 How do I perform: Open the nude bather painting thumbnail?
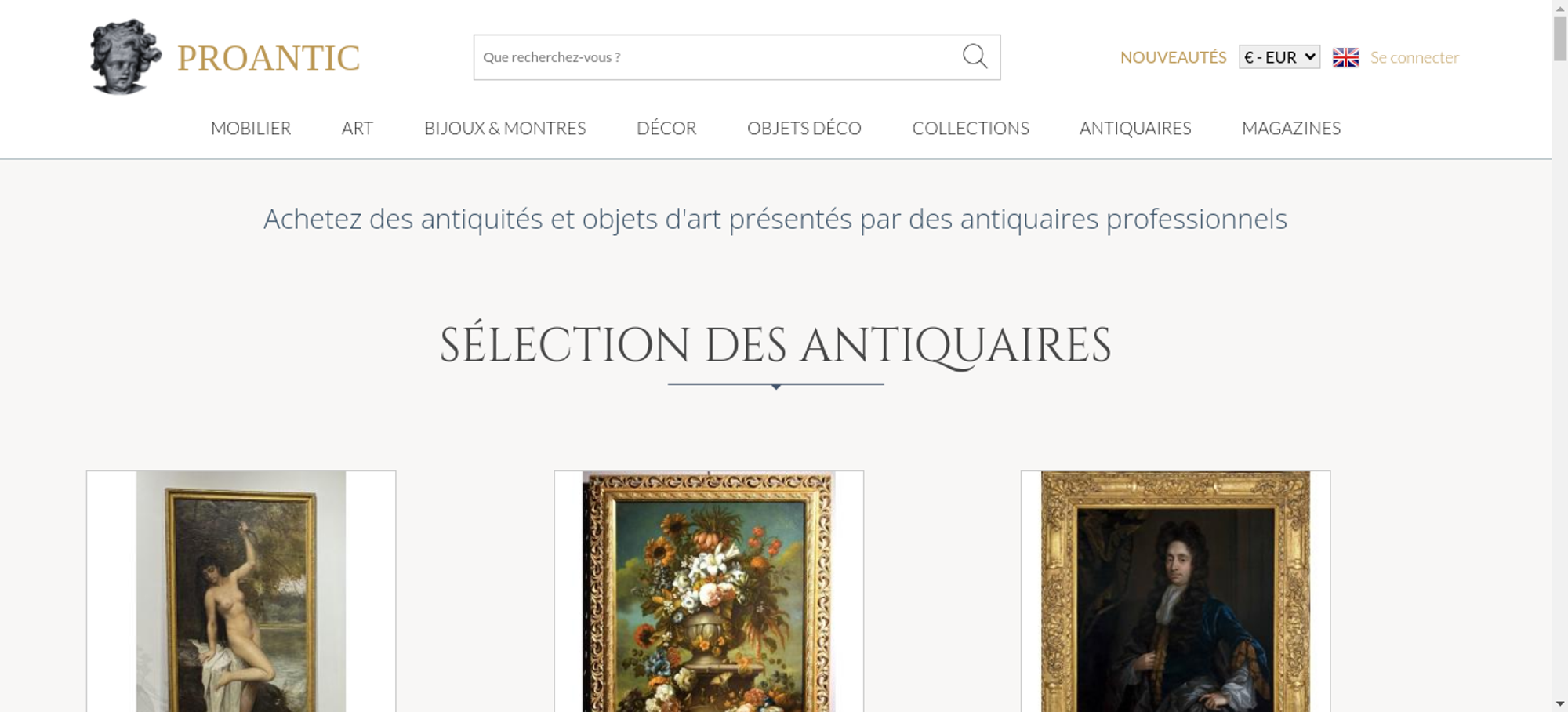point(241,591)
